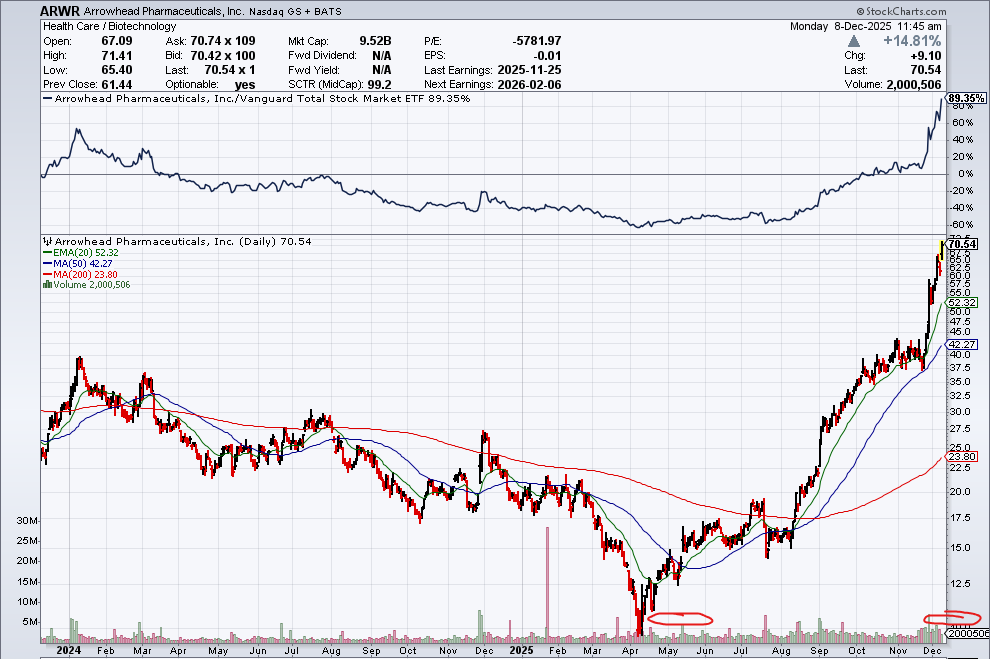The height and width of the screenshot is (659, 1000).
Task: Click the Volume 2,000,506 legend entry
Action: click(x=86, y=285)
